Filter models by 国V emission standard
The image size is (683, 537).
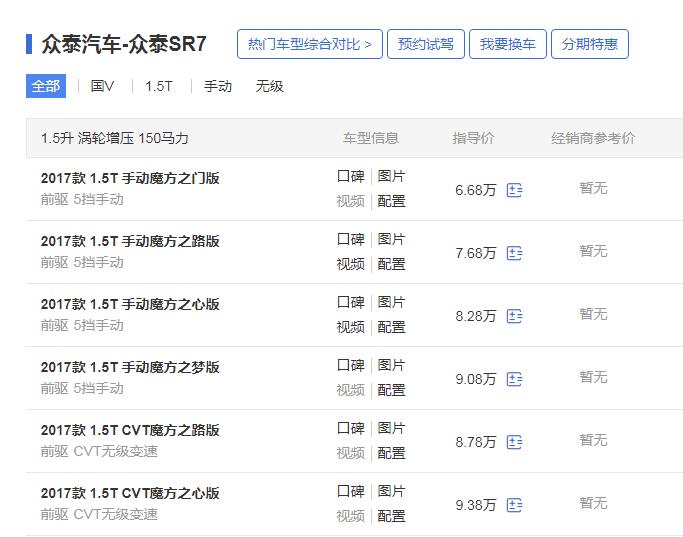(102, 86)
